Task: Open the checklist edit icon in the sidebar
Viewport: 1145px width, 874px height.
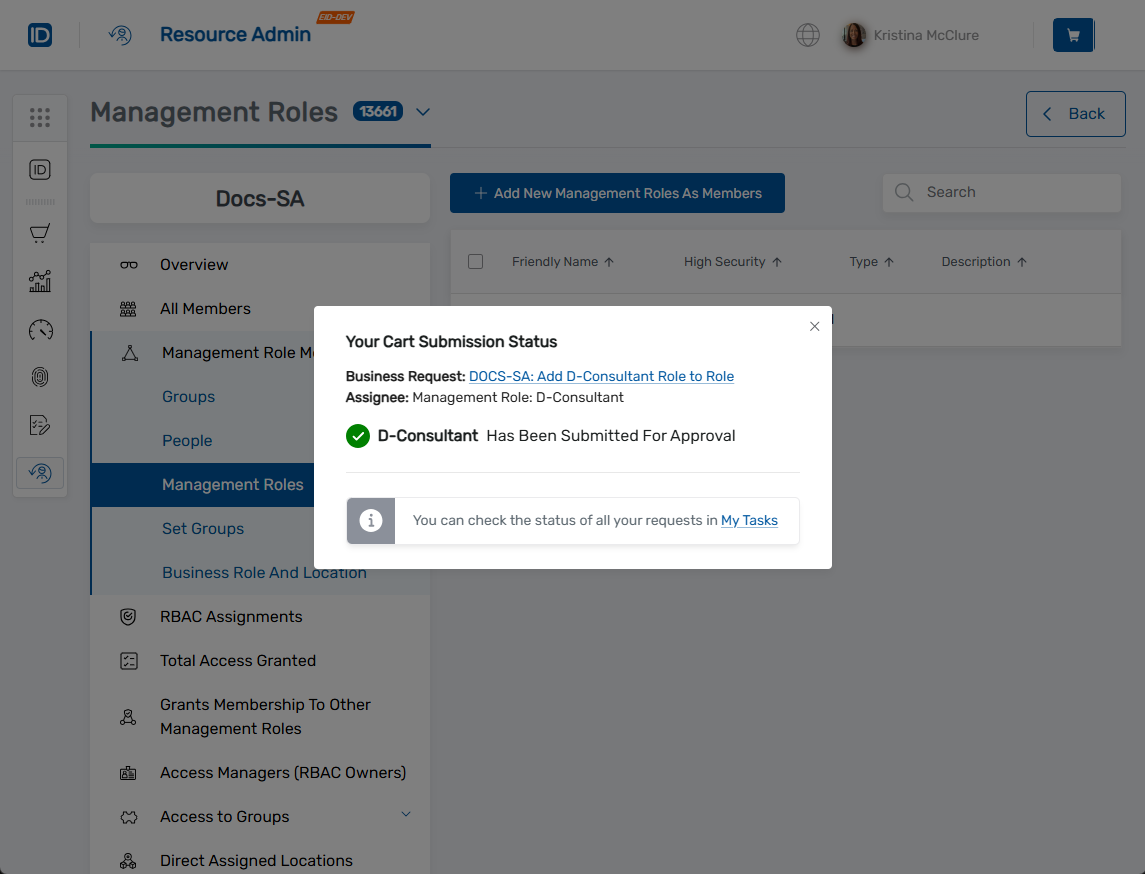Action: click(40, 424)
